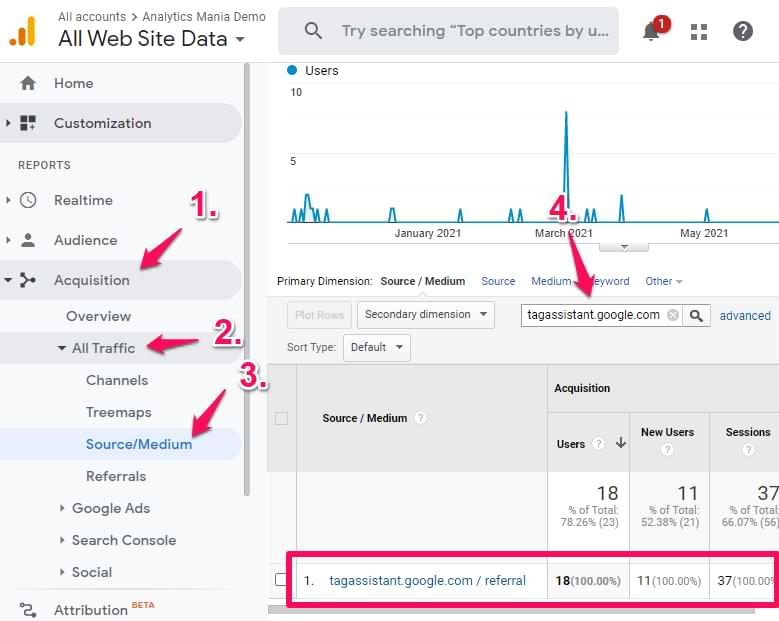Viewport: 779px width, 621px height.
Task: Clear the tagassistant.google.com filter text
Action: pyautogui.click(x=673, y=315)
